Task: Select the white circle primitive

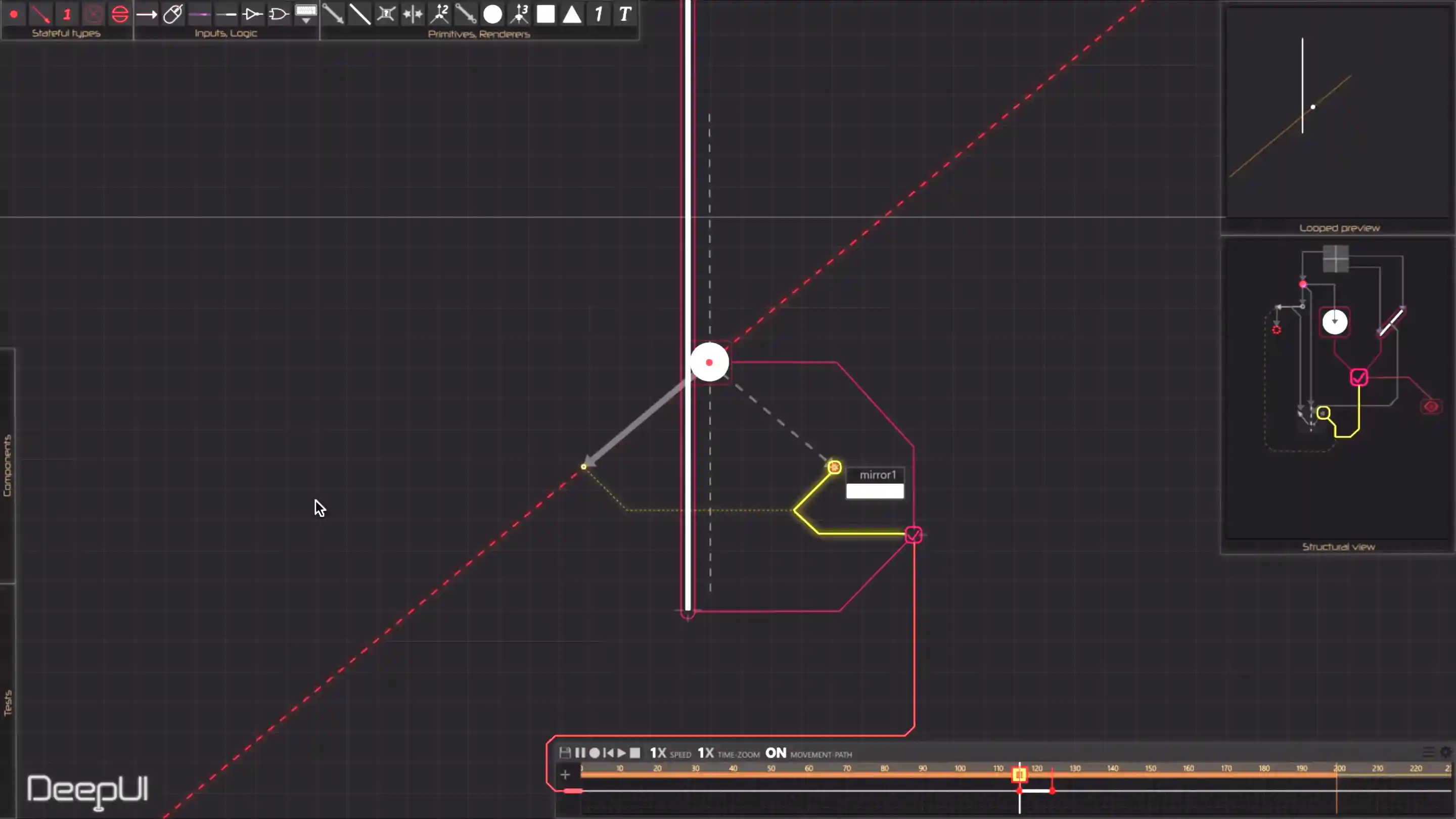Action: [x=492, y=14]
